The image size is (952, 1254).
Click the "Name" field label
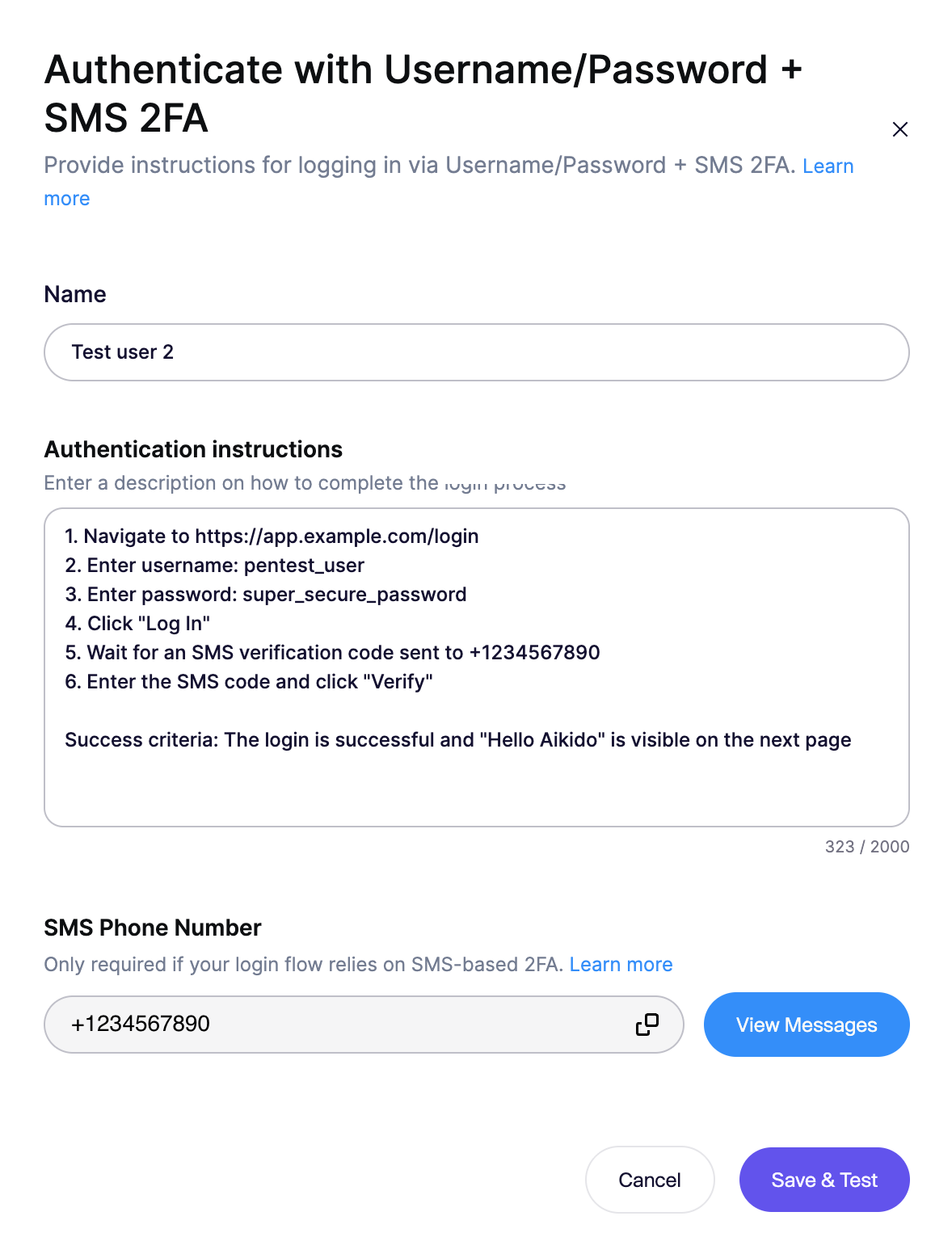pyautogui.click(x=75, y=294)
